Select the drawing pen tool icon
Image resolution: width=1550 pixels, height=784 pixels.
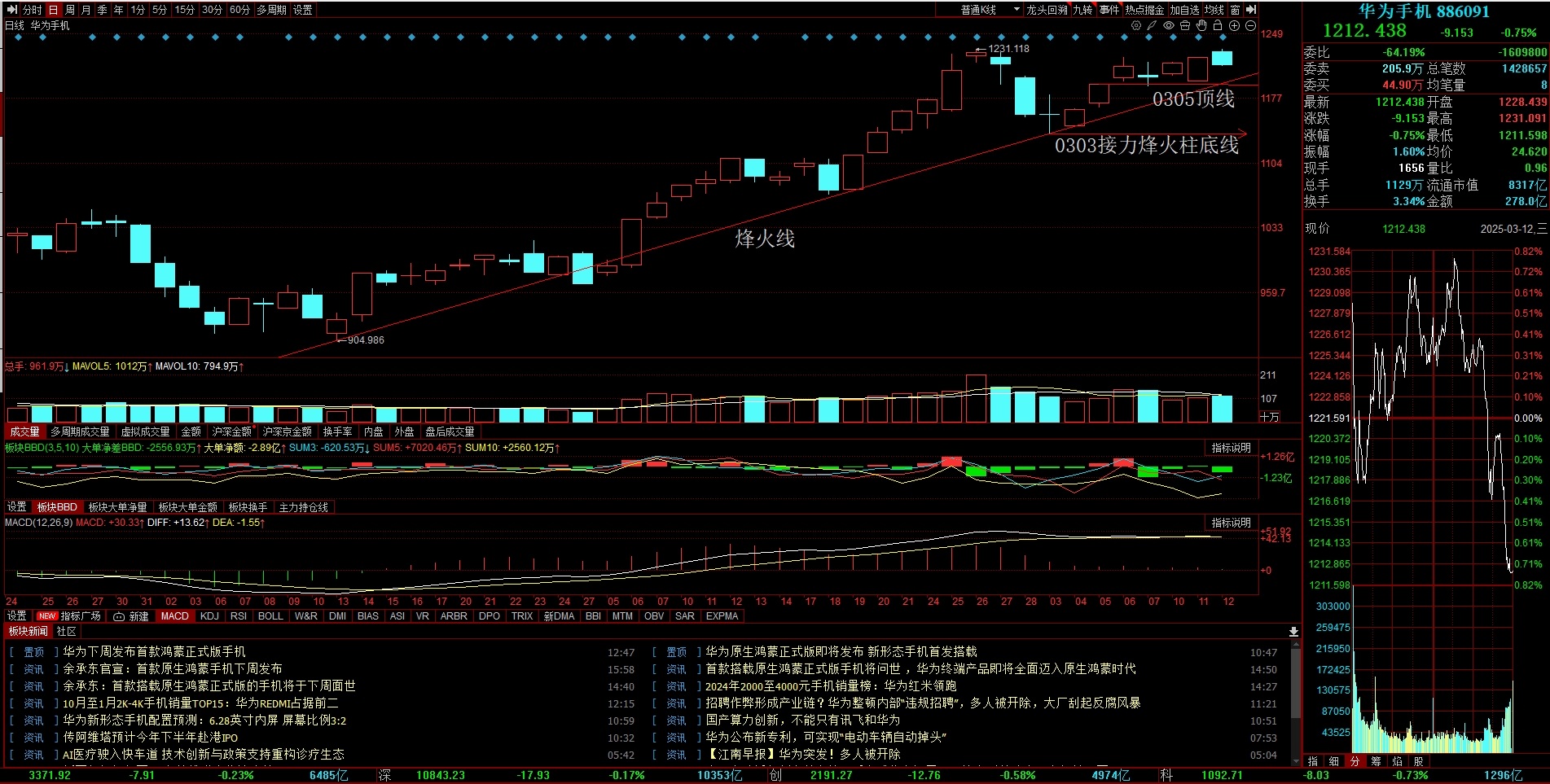(x=1152, y=26)
